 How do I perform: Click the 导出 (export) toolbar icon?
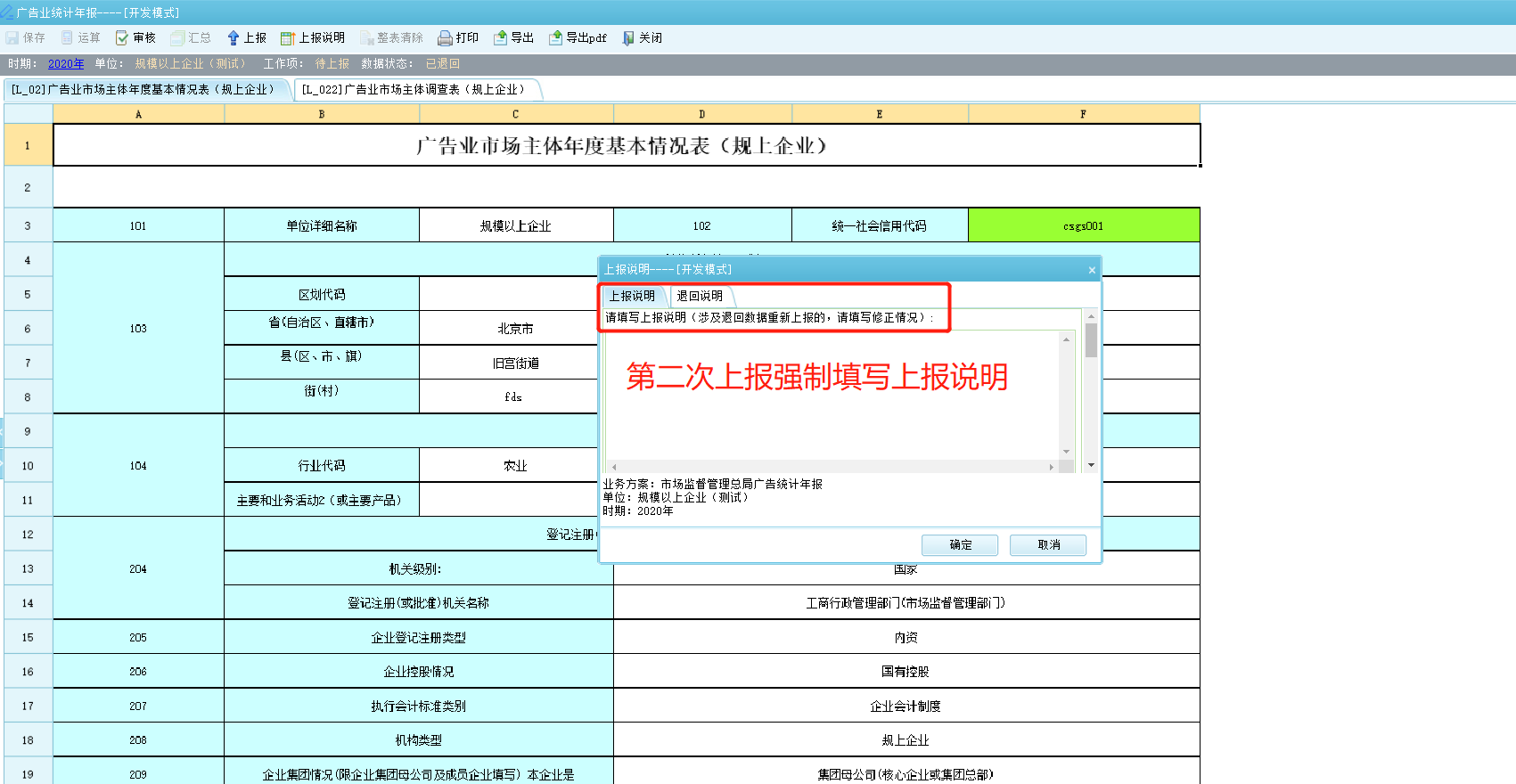point(501,38)
